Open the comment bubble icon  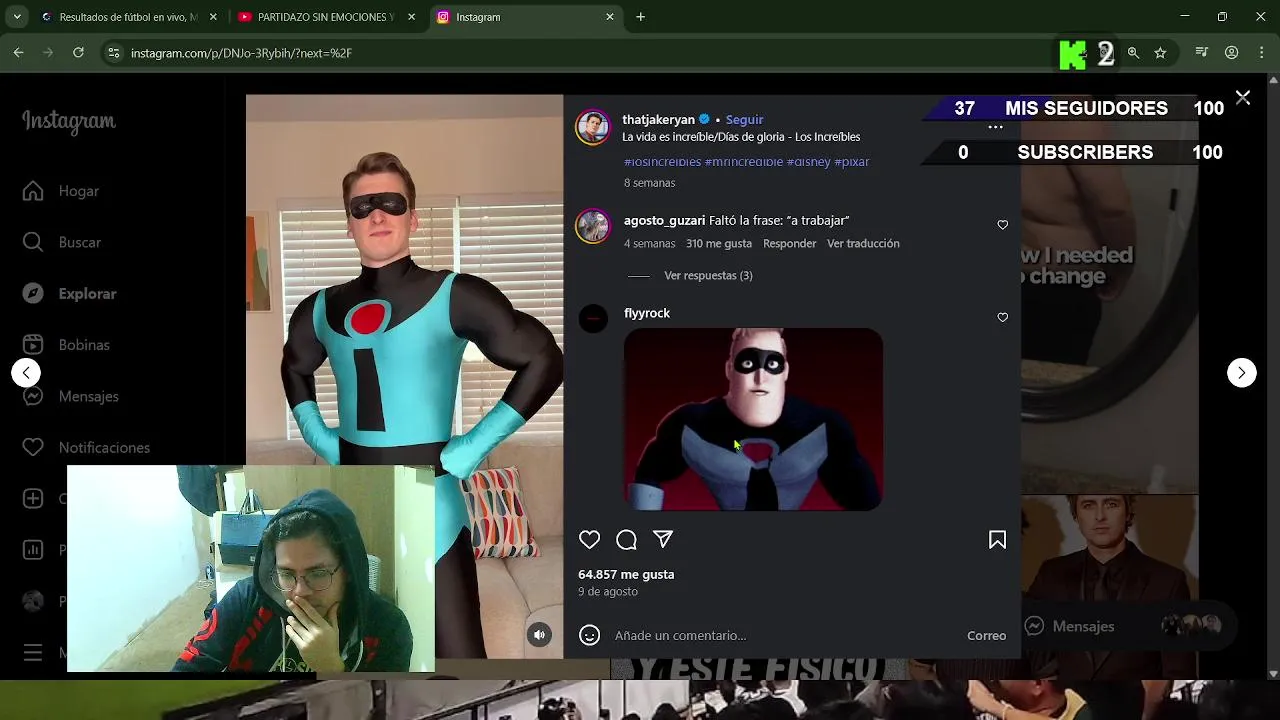(x=626, y=540)
